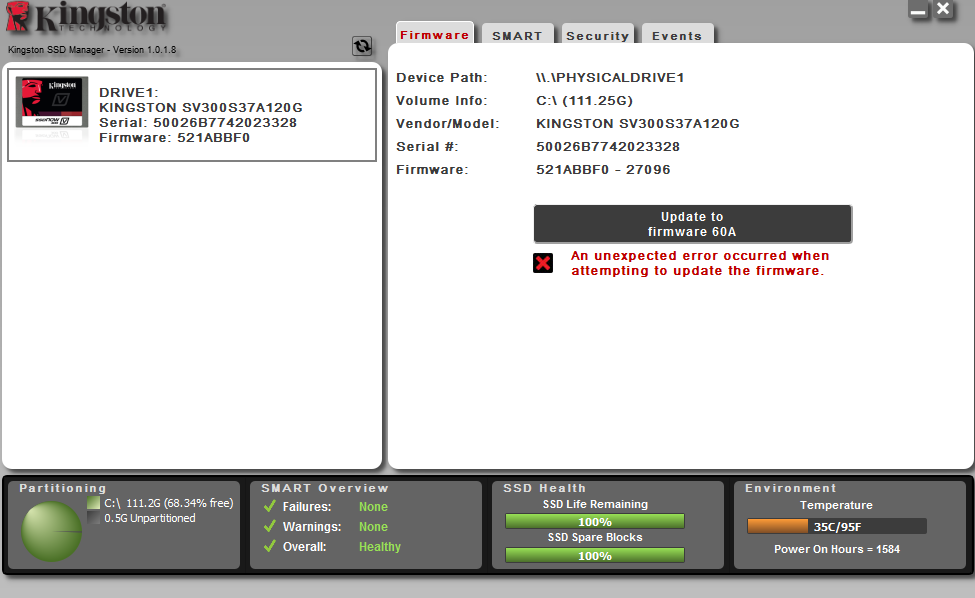The image size is (975, 598).
Task: Click the gray Unpartitioned legend swatch
Action: tap(93, 518)
